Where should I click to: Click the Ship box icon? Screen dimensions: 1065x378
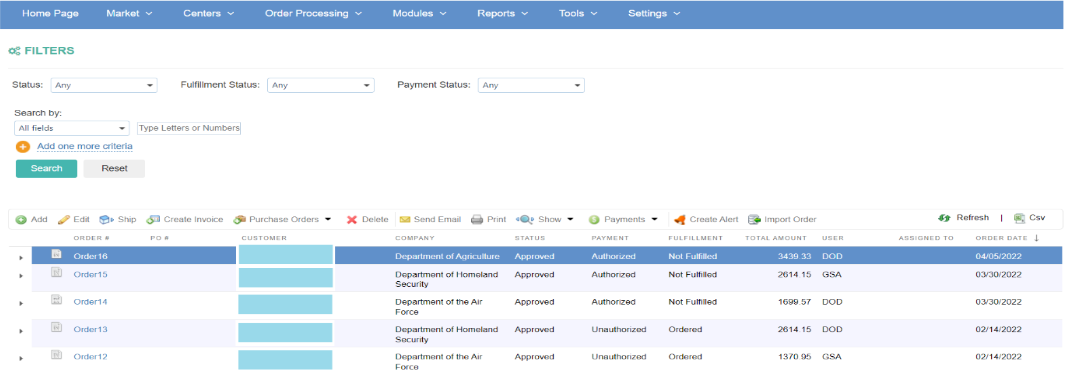pyautogui.click(x=106, y=219)
